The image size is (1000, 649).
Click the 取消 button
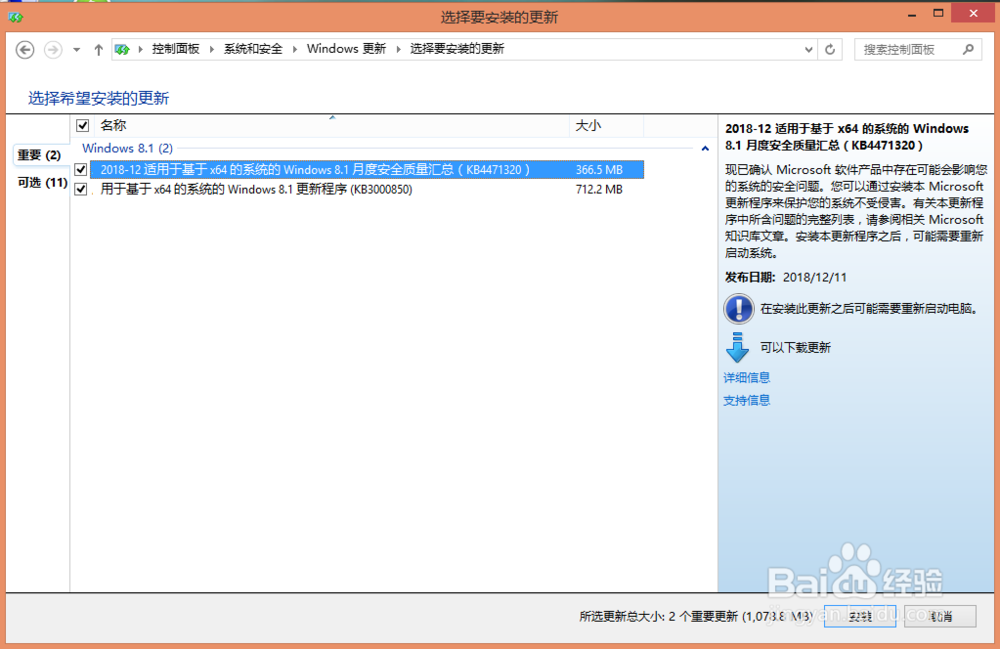point(940,616)
